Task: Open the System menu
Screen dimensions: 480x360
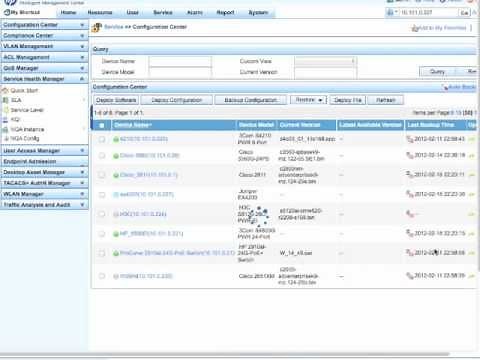Action: [x=258, y=13]
